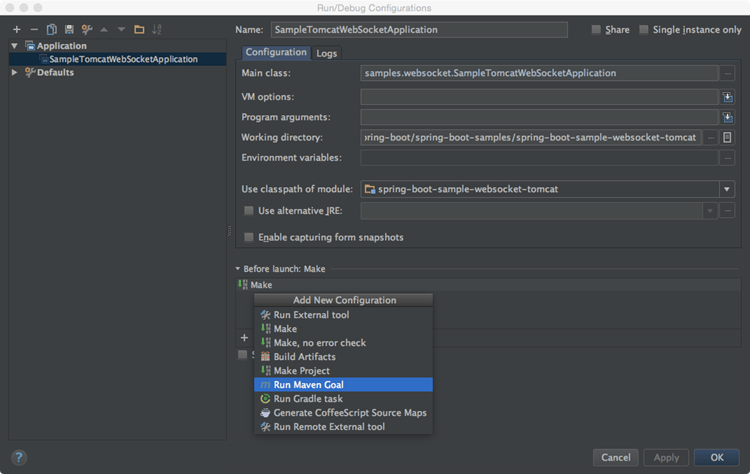Move configuration up with arrow icon

coord(104,30)
